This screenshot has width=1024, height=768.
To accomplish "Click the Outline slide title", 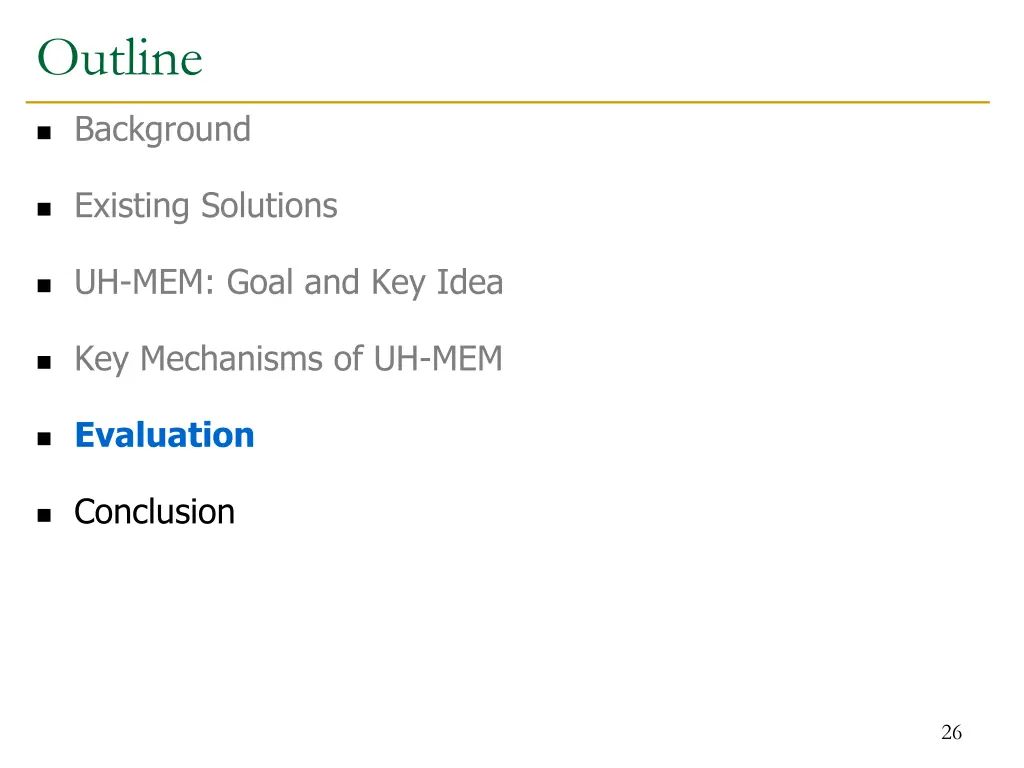I will (120, 58).
